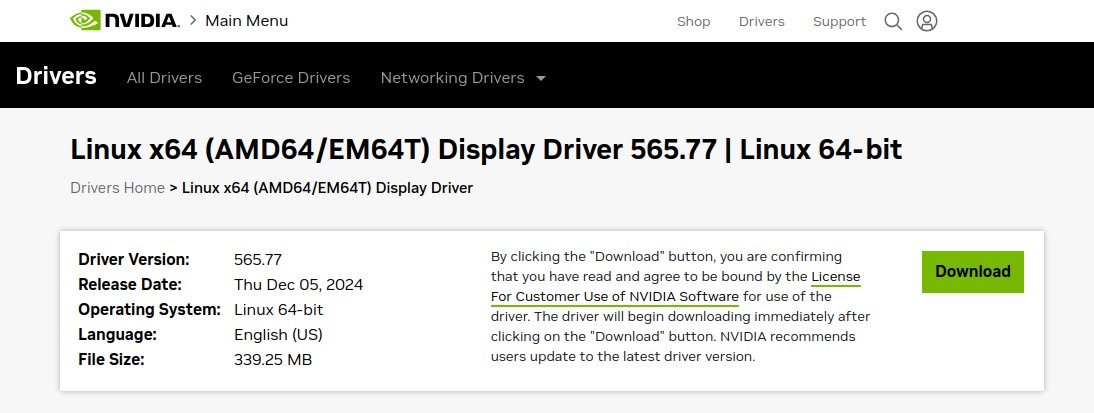Select the driver version value 565.77
This screenshot has width=1094, height=413.
point(258,260)
